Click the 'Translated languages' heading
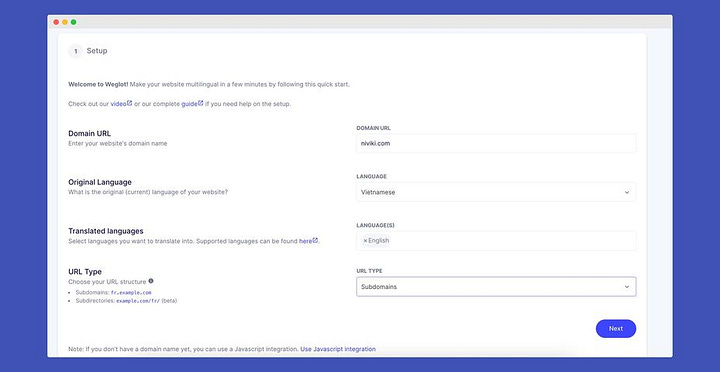The image size is (720, 372). click(x=106, y=231)
